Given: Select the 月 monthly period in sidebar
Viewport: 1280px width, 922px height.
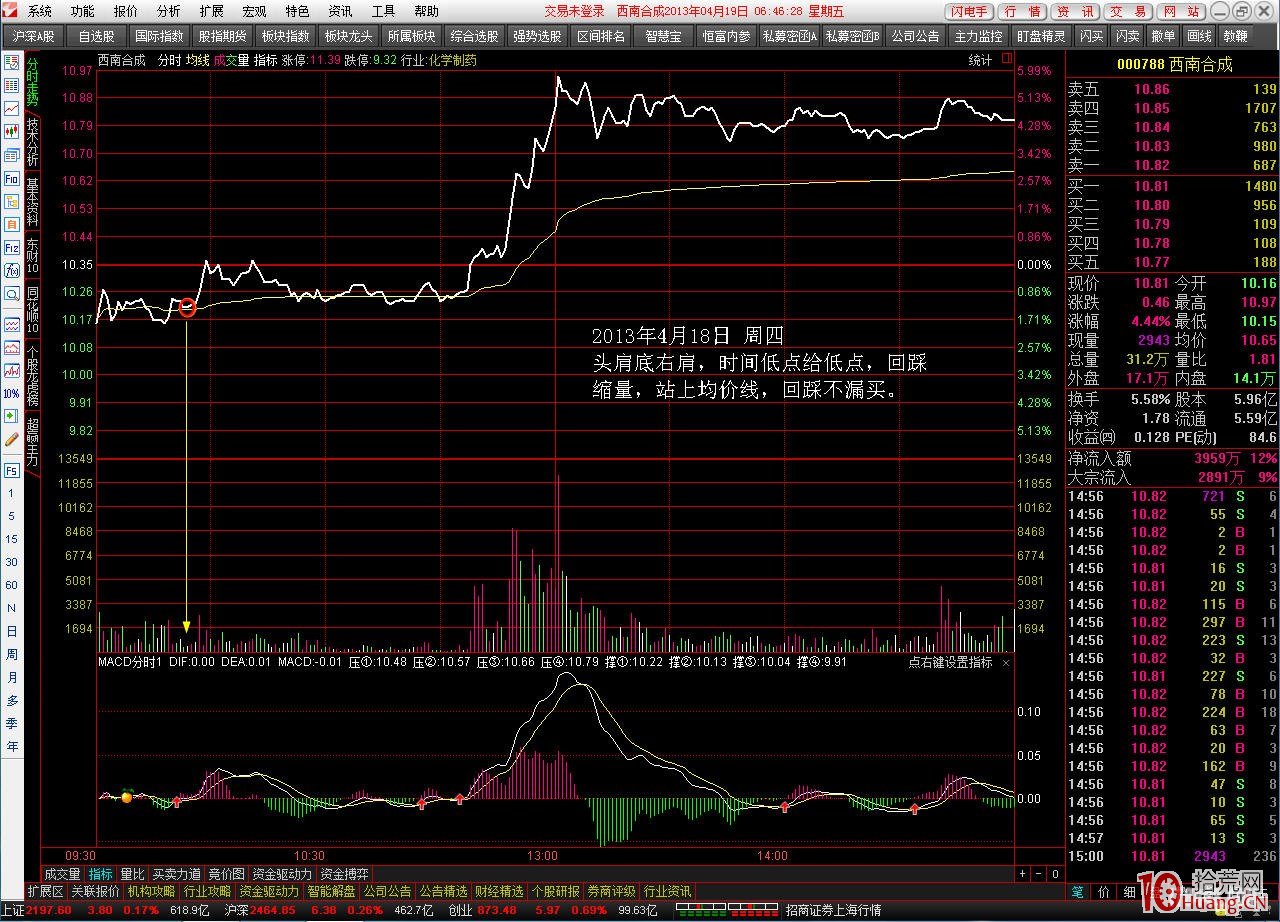Looking at the screenshot, I should coord(12,677).
